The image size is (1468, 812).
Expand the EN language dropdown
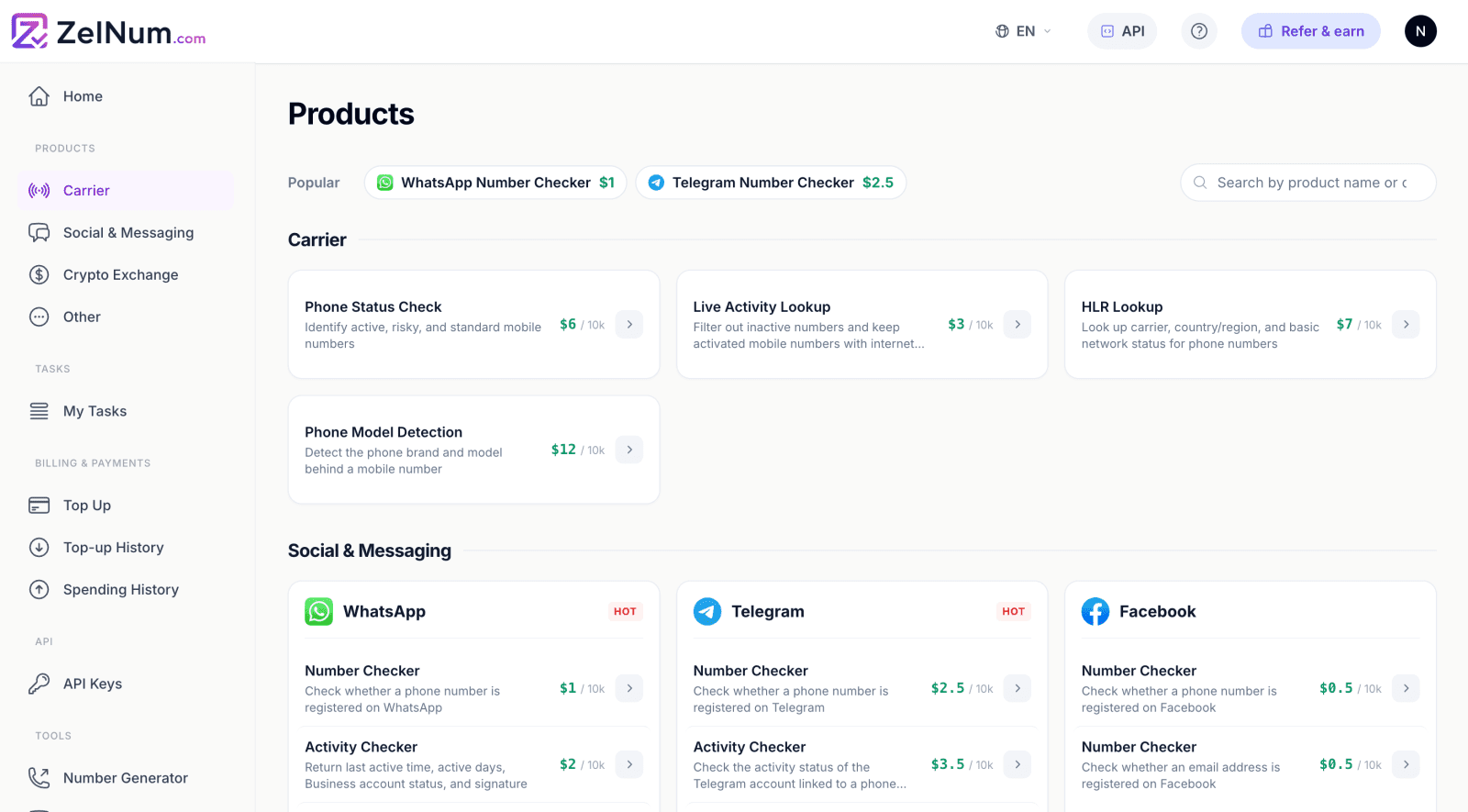click(x=1023, y=31)
